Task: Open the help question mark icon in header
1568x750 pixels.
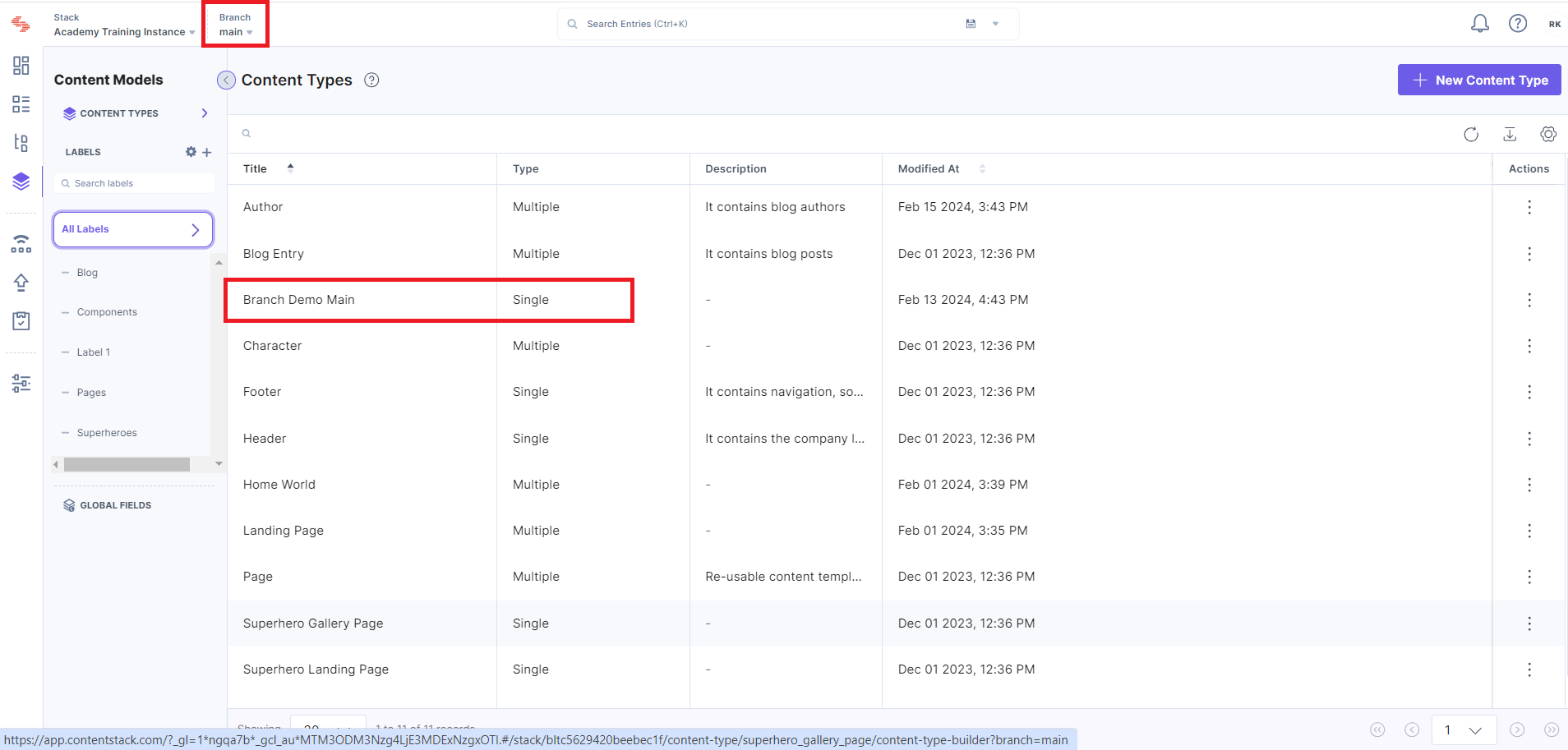Action: tap(1517, 24)
